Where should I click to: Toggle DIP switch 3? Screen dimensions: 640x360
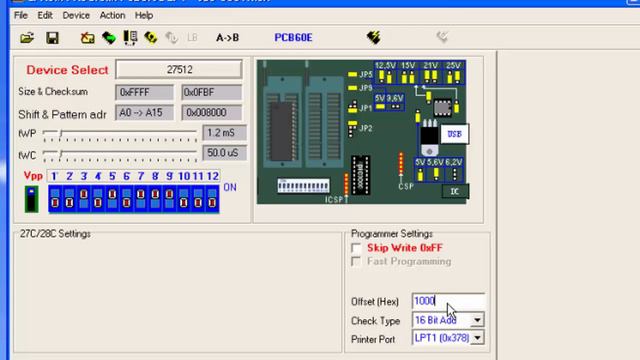[84, 198]
